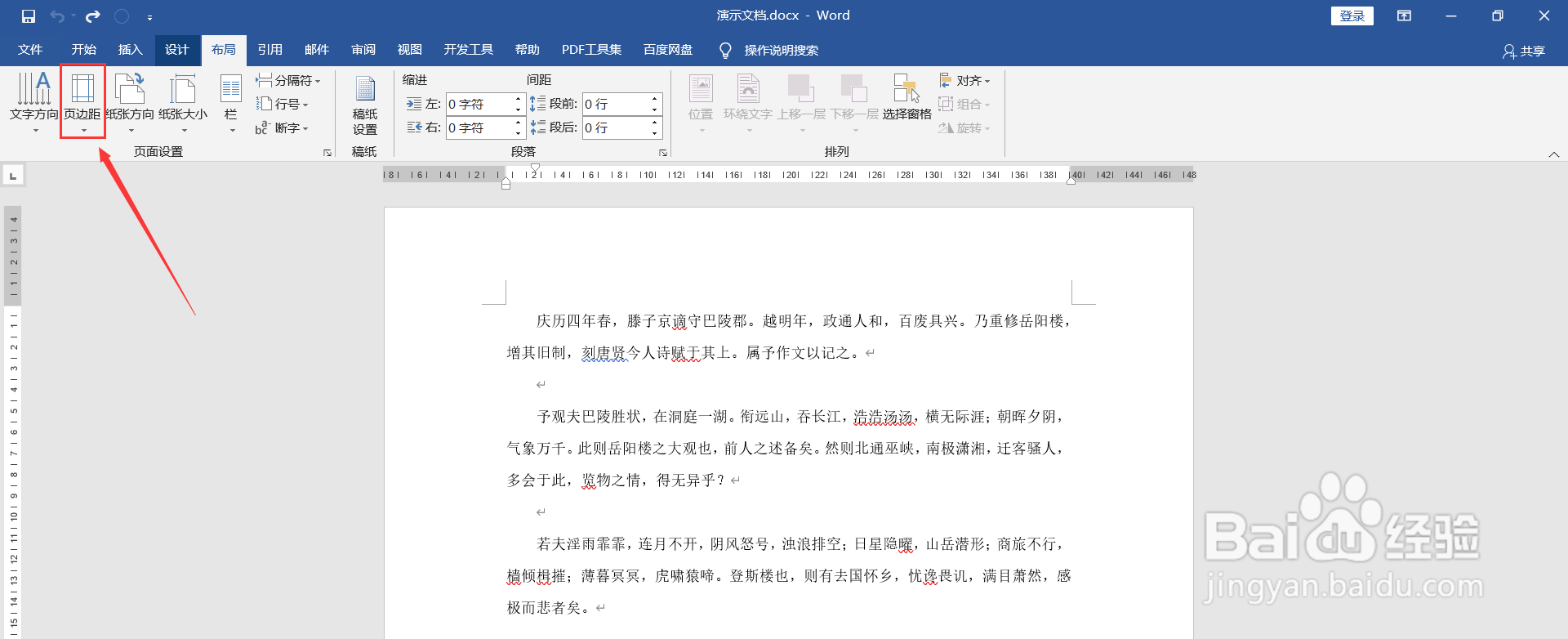Click the left indent marker on ruler
Image resolution: width=1568 pixels, height=639 pixels.
click(506, 184)
